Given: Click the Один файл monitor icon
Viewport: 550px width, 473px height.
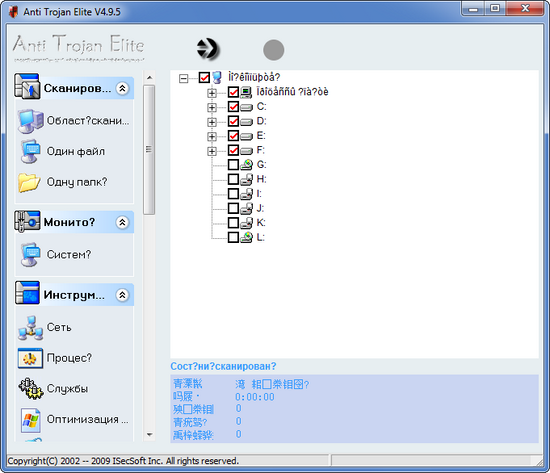Looking at the screenshot, I should (x=31, y=152).
